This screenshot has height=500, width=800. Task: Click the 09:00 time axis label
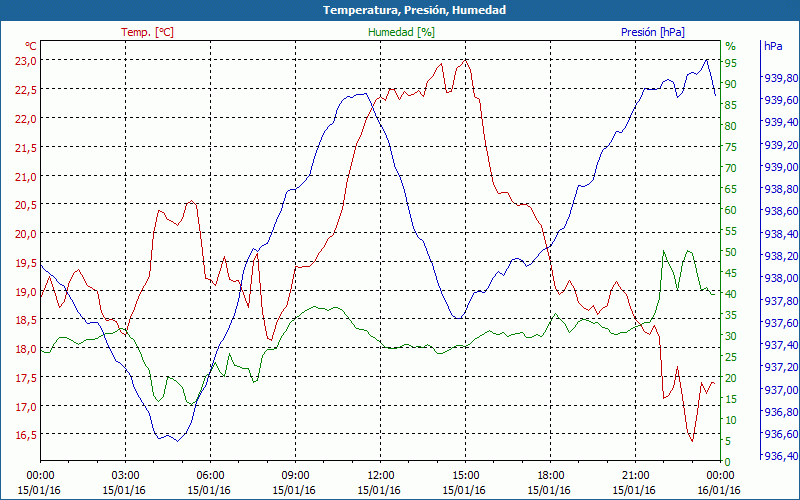pyautogui.click(x=294, y=476)
